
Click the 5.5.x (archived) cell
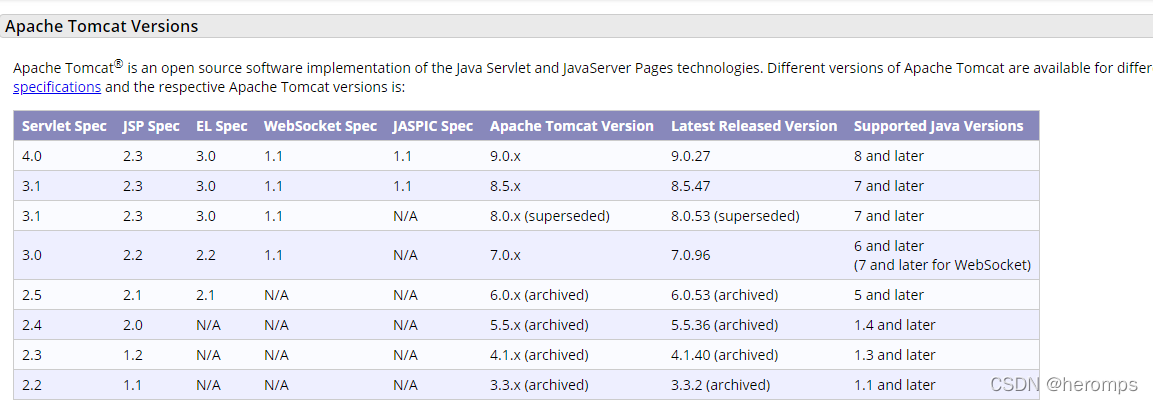tap(539, 325)
